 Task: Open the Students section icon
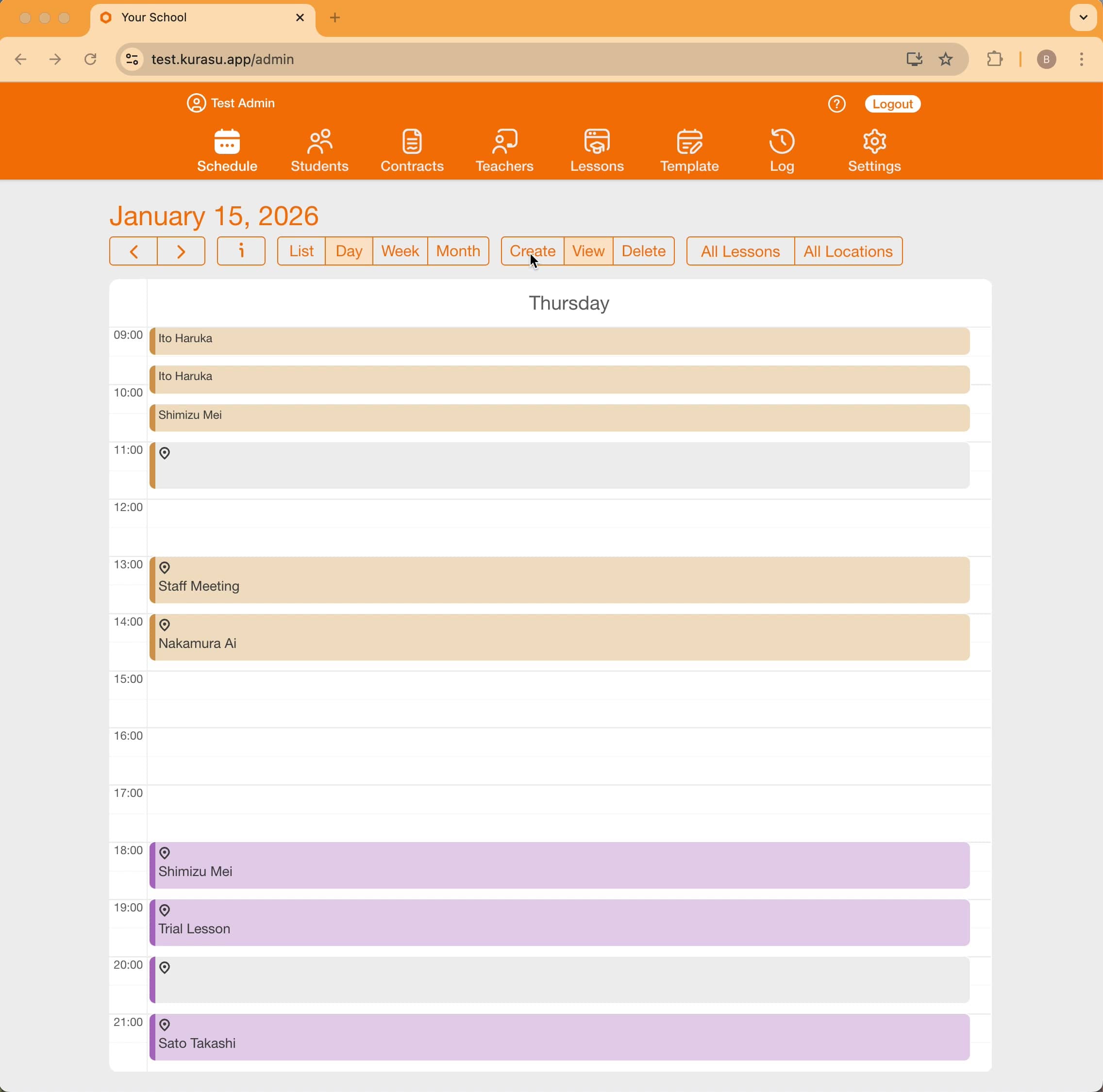coord(319,150)
